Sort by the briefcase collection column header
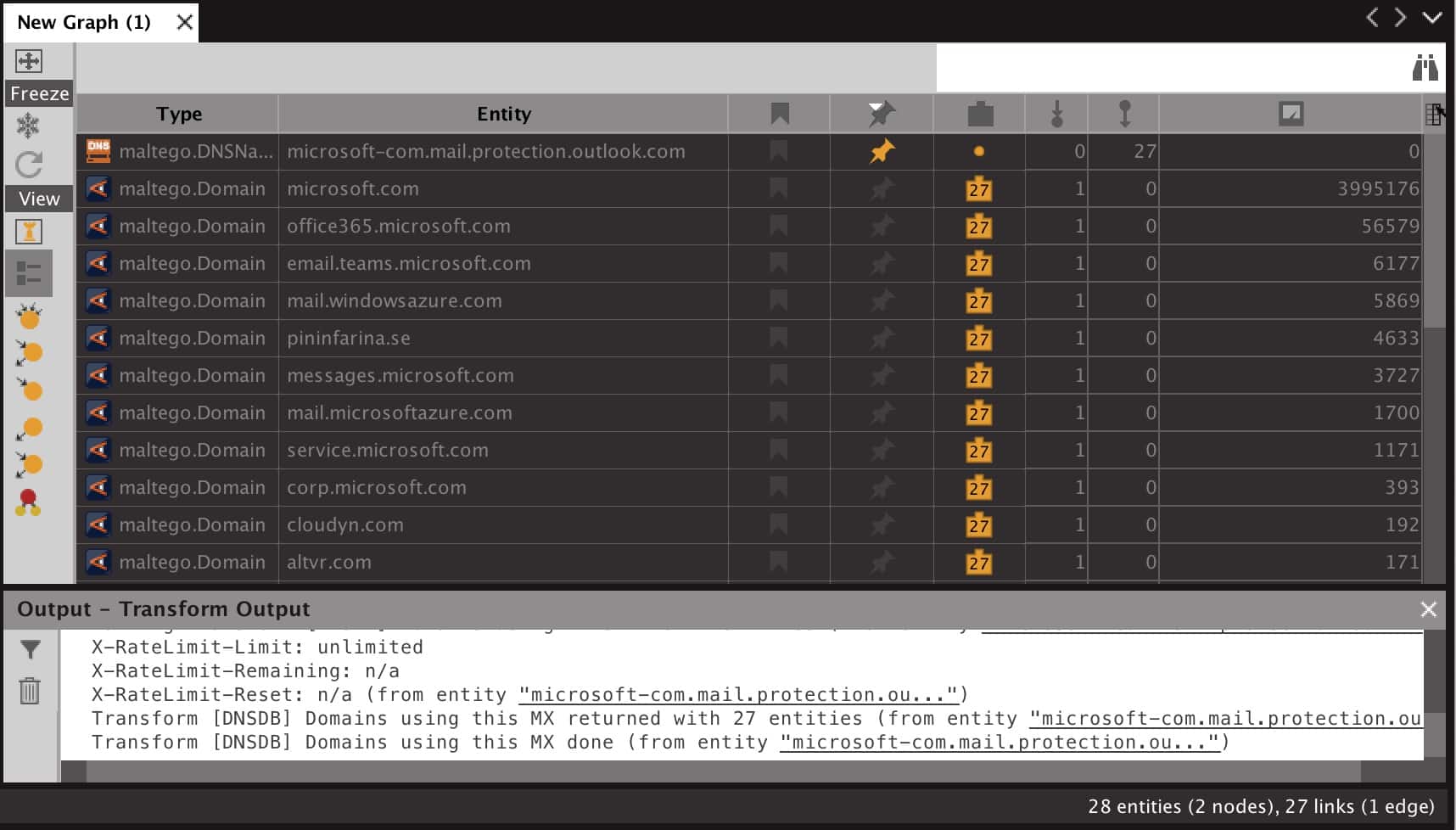The height and width of the screenshot is (830, 1456). 980,114
